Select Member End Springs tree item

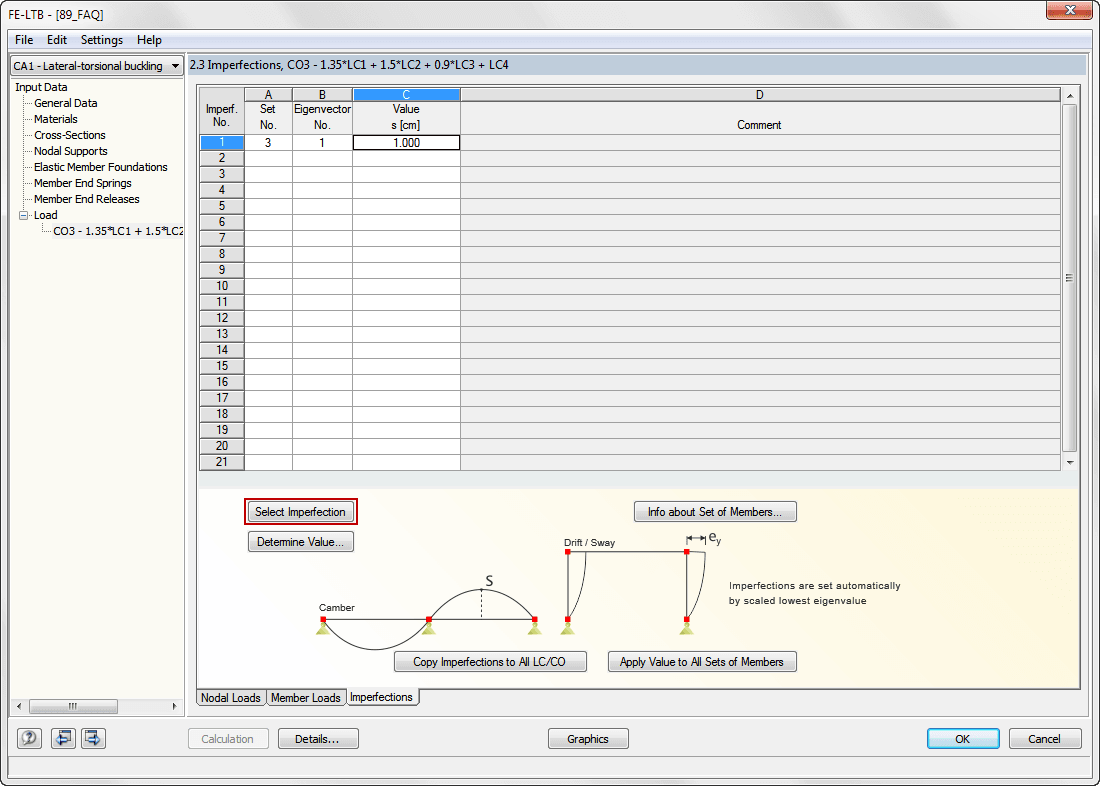click(x=83, y=183)
